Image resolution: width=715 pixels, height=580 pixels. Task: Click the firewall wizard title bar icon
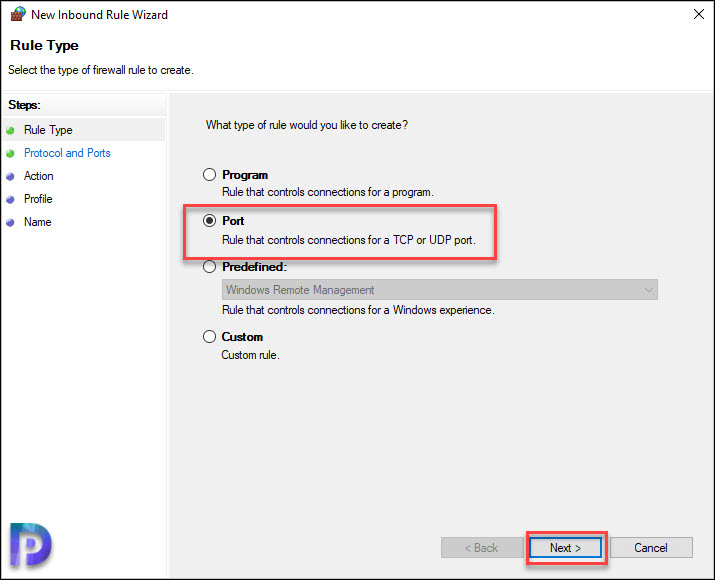tap(18, 14)
